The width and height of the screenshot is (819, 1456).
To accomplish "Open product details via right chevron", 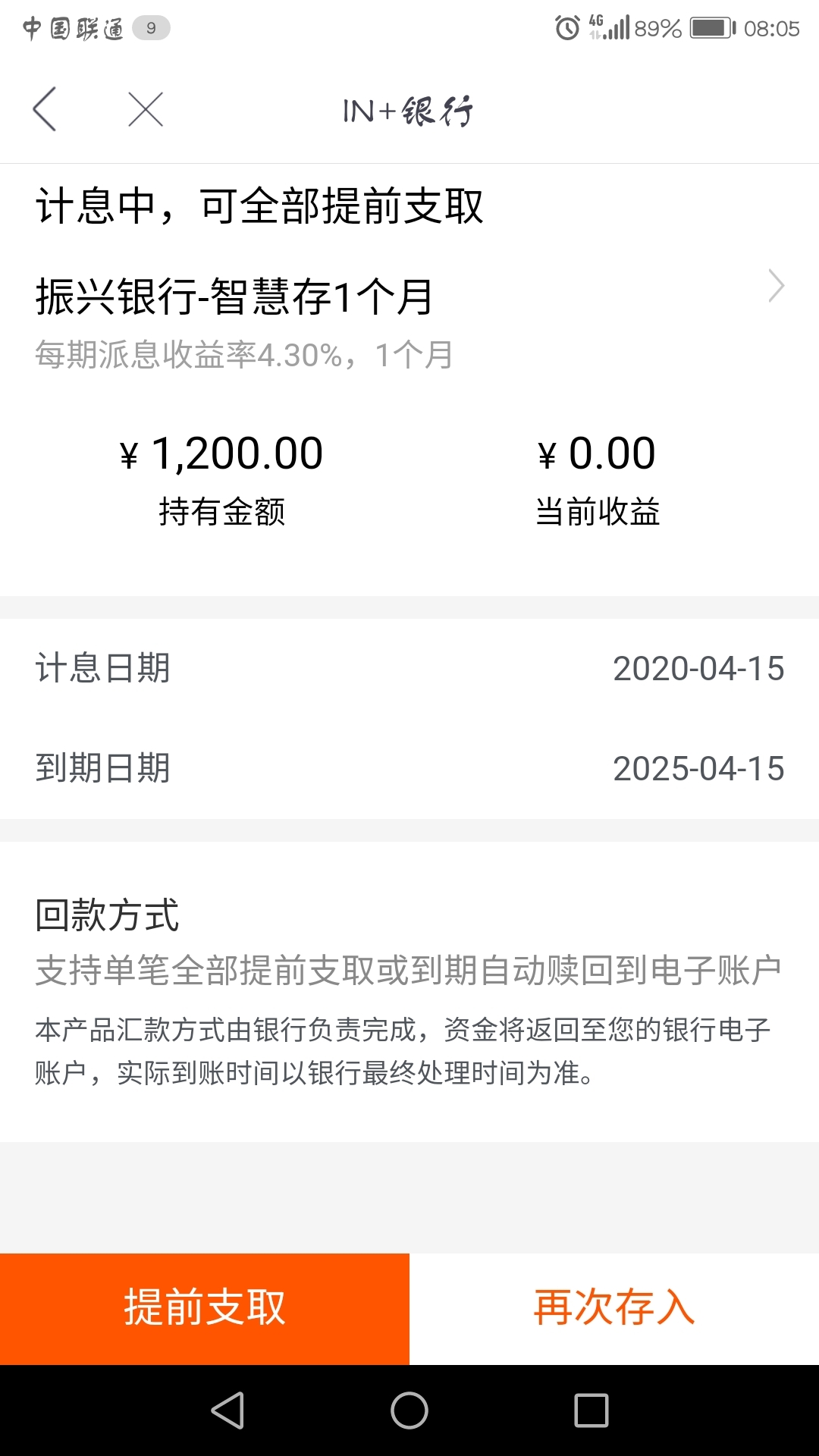I will click(776, 286).
